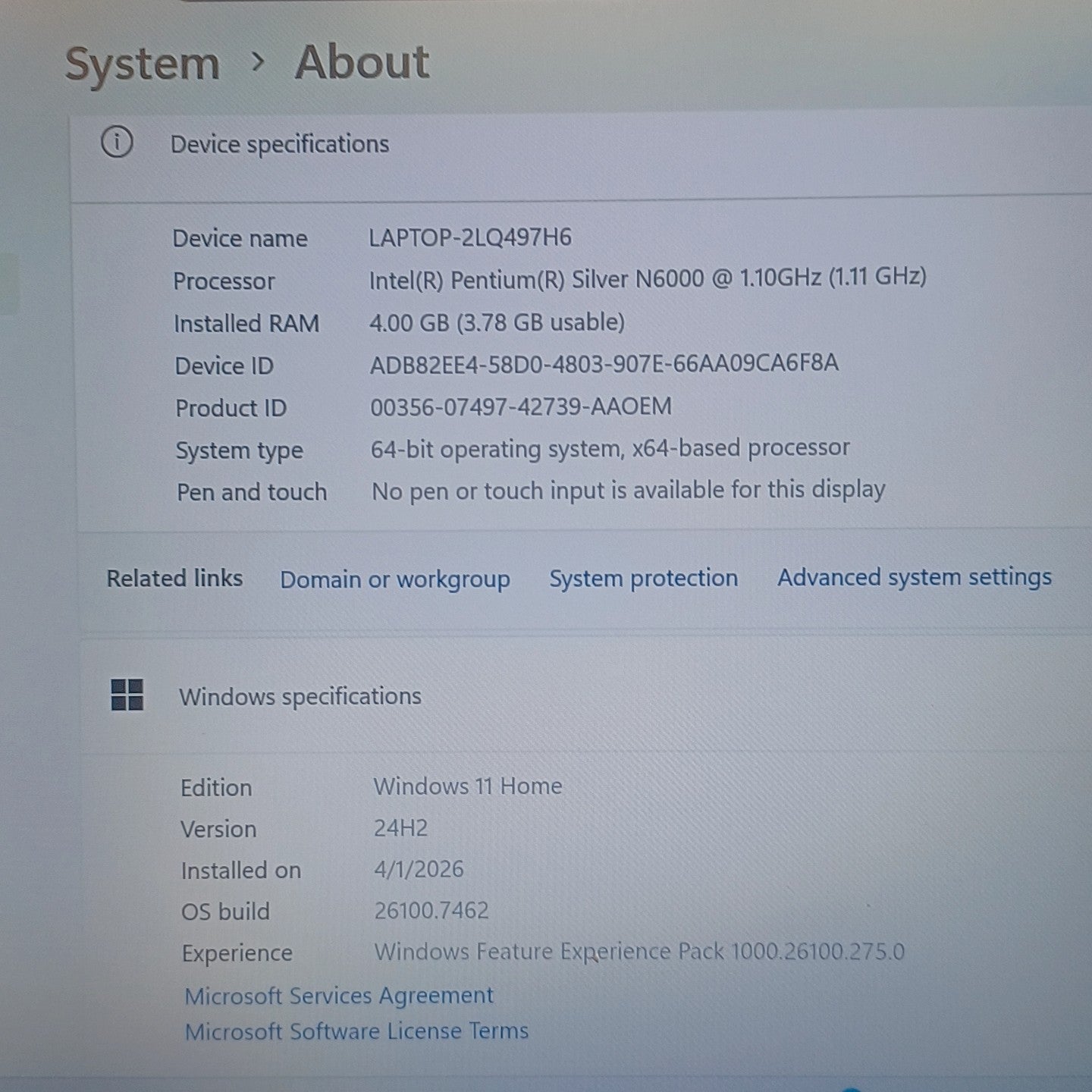The height and width of the screenshot is (1092, 1092).
Task: Click the System type label
Action: [240, 451]
